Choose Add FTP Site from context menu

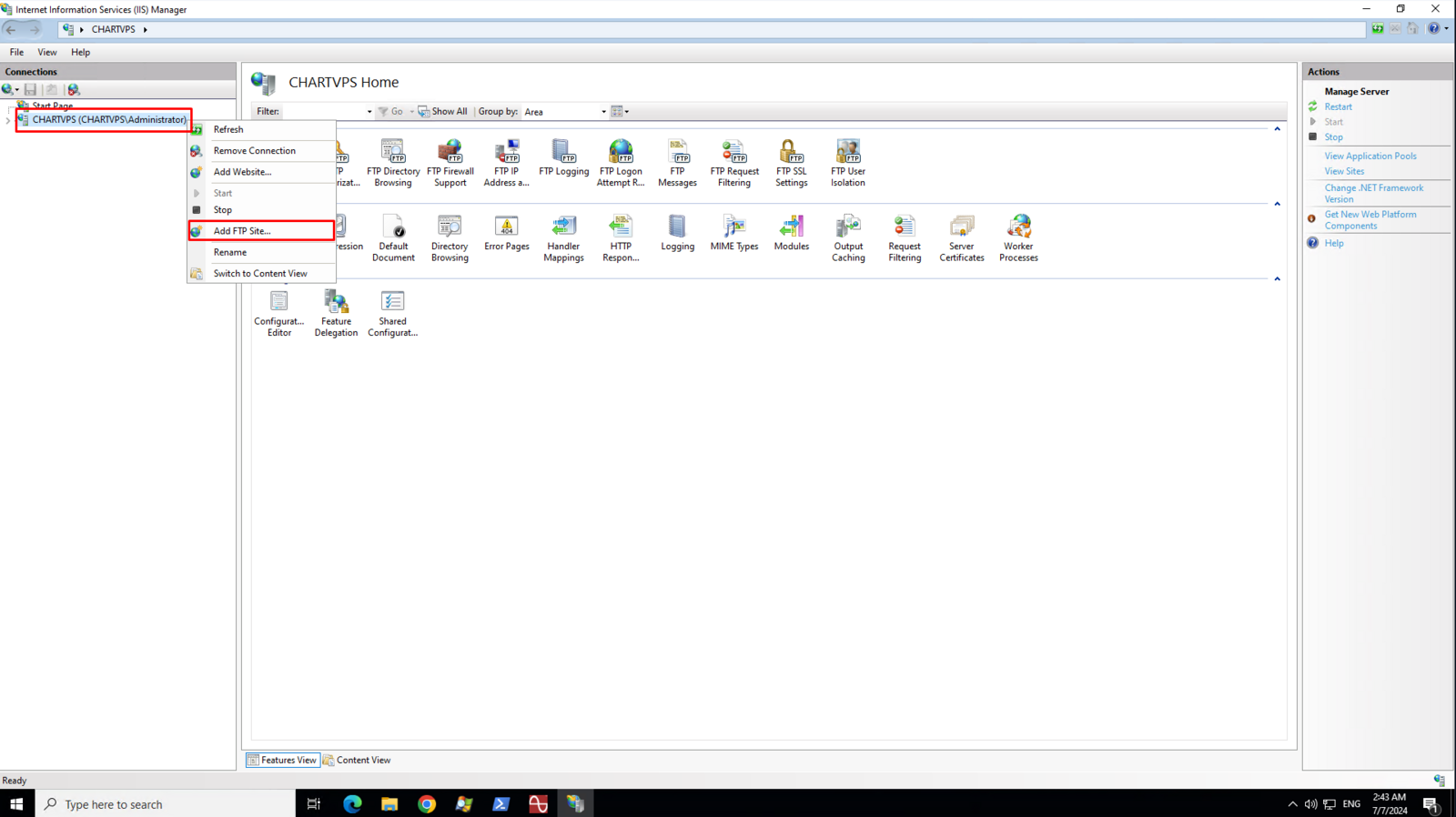click(242, 231)
